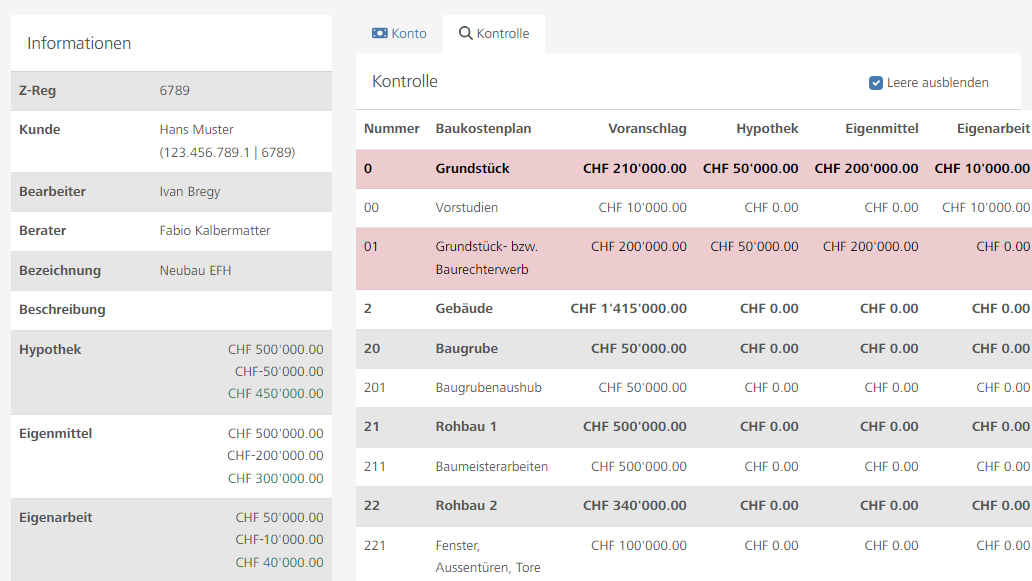Uncheck the Leere ausblenden checkbox
The height and width of the screenshot is (581, 1032).
[x=876, y=83]
